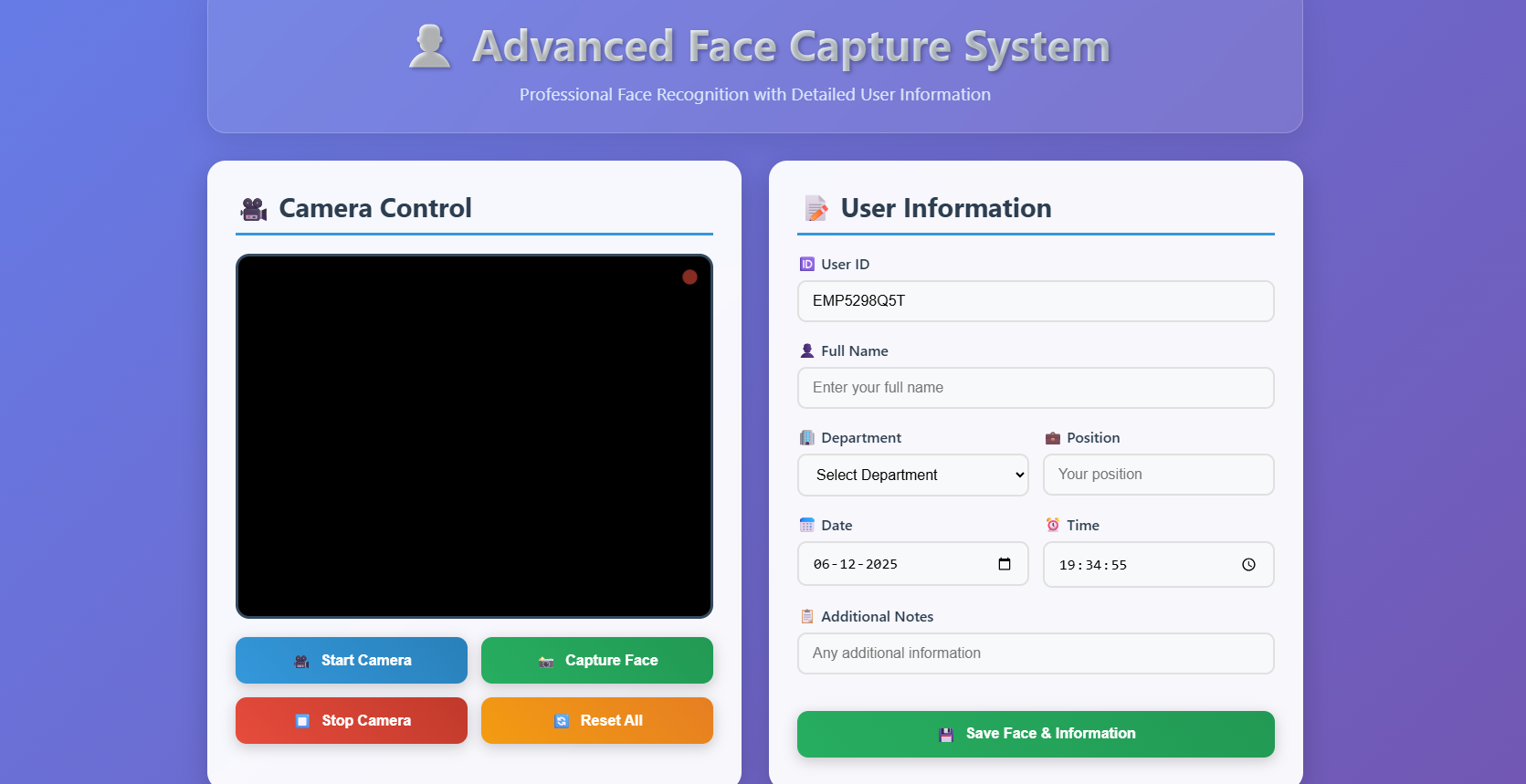This screenshot has width=1526, height=784.
Task: Click the Department label text
Action: (x=861, y=438)
